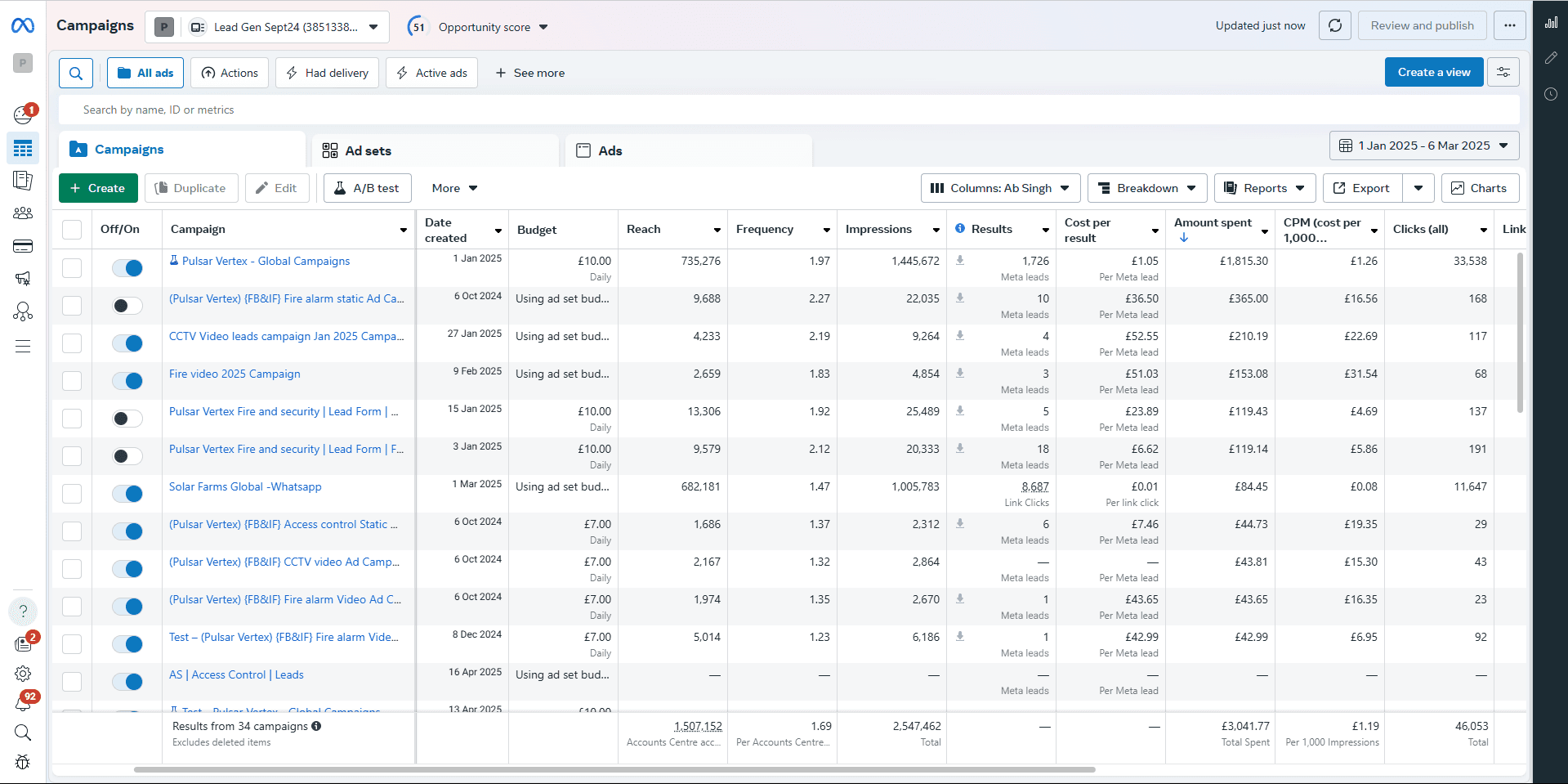Open the notifications bell with 92 badge
The height and width of the screenshot is (784, 1568).
tap(23, 701)
